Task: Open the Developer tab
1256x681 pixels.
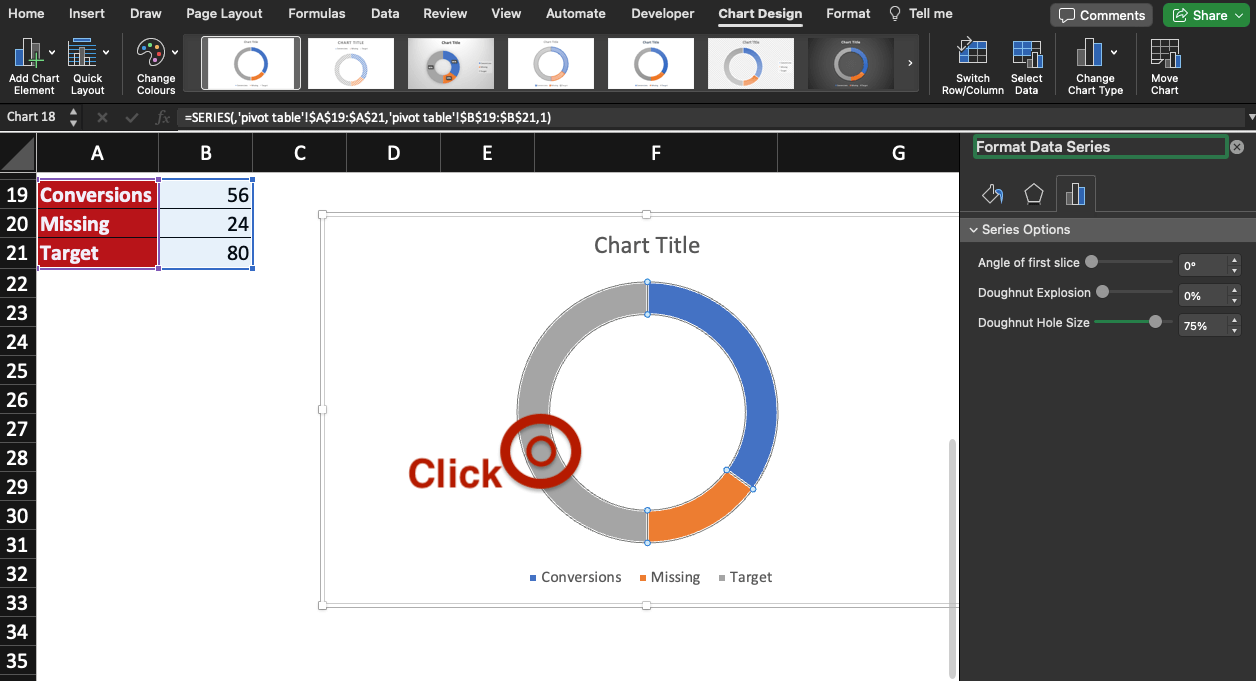Action: [662, 14]
